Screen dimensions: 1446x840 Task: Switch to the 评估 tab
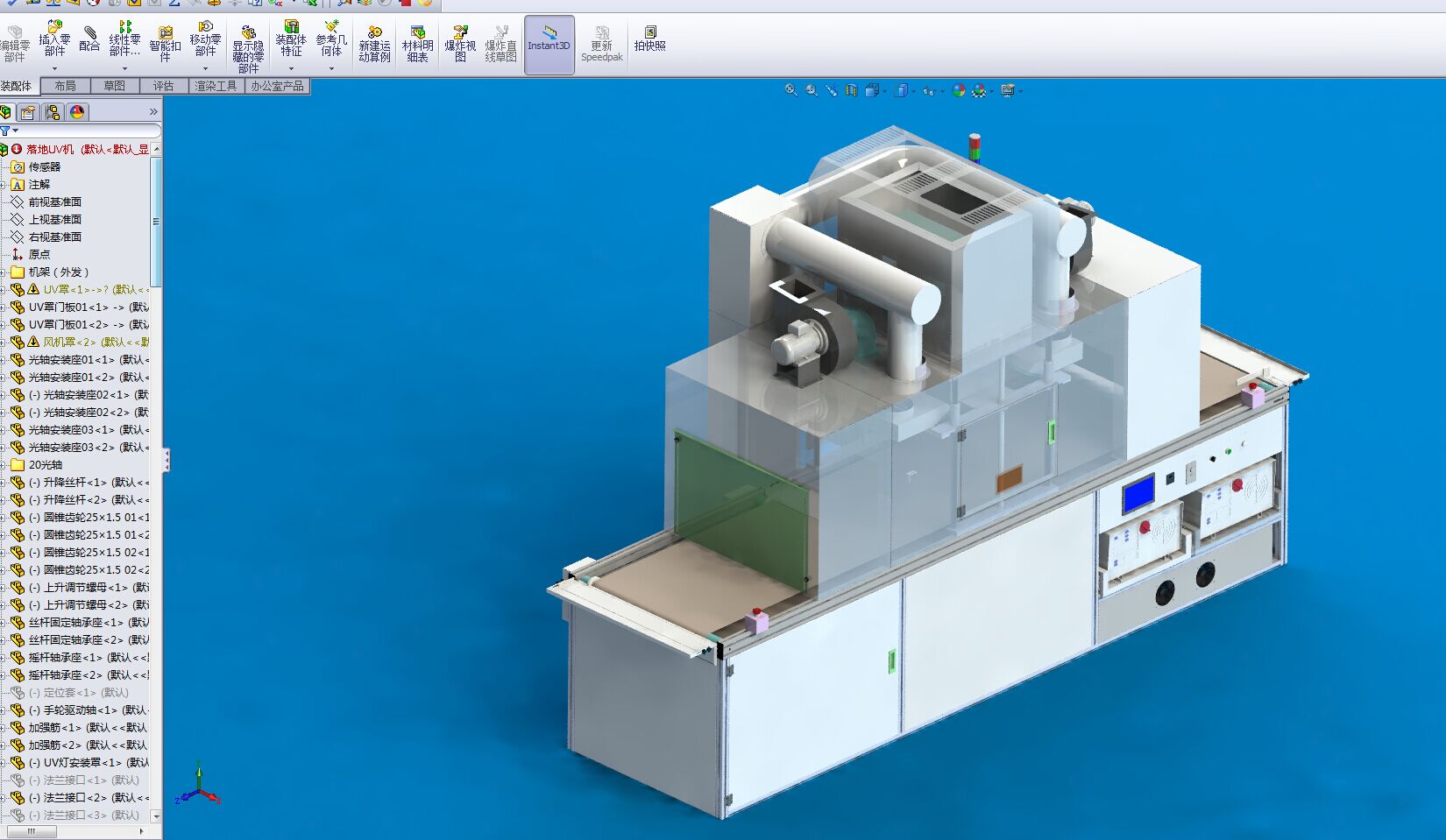tap(164, 86)
